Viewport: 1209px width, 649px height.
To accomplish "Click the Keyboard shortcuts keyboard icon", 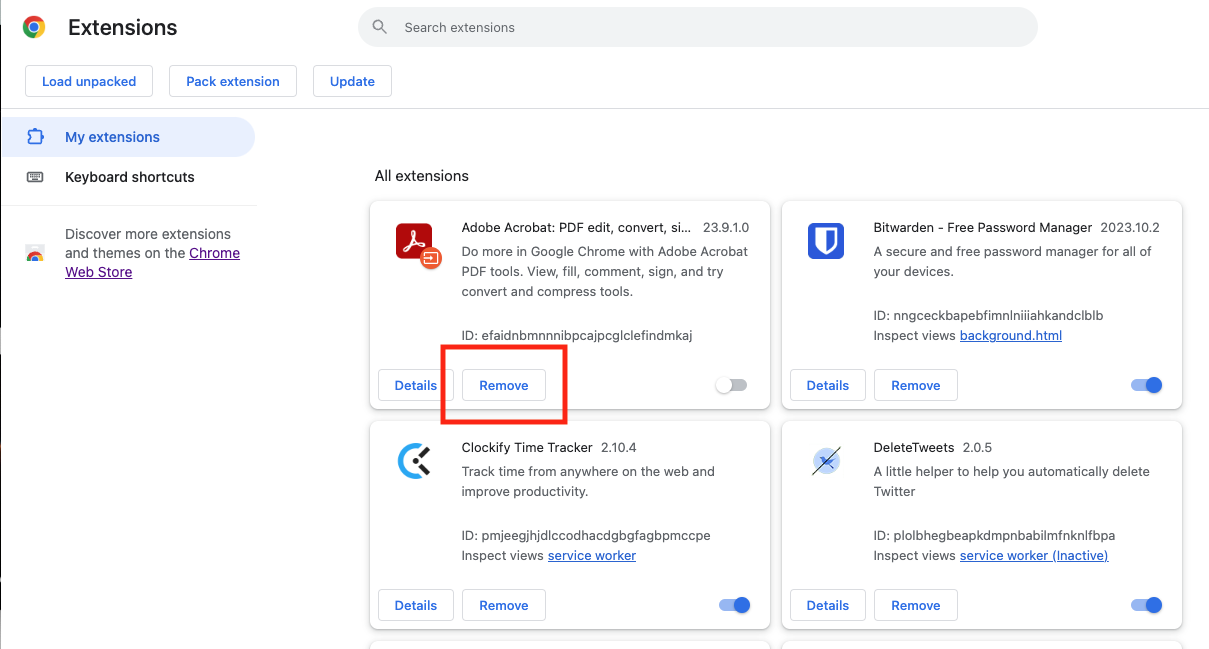I will [x=35, y=177].
